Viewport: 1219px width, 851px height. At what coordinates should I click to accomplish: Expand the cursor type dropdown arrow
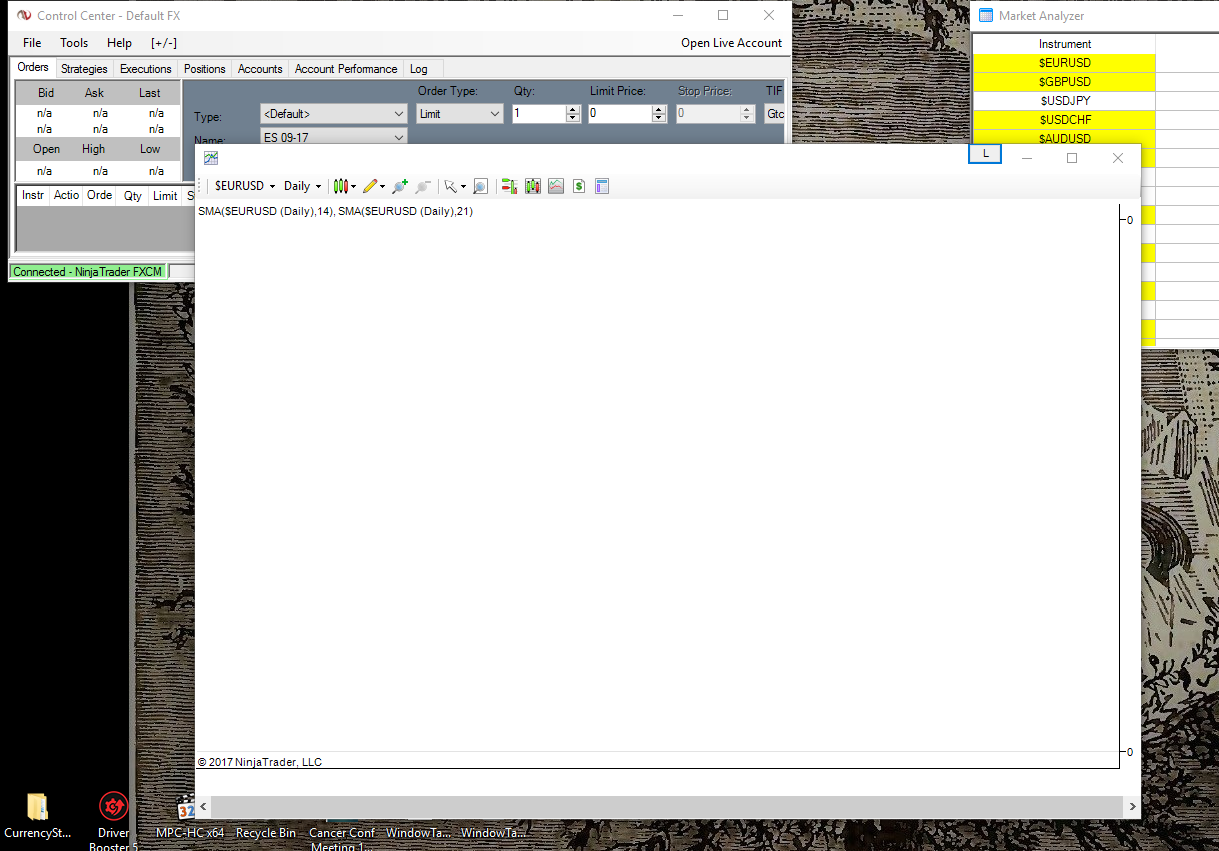click(464, 187)
